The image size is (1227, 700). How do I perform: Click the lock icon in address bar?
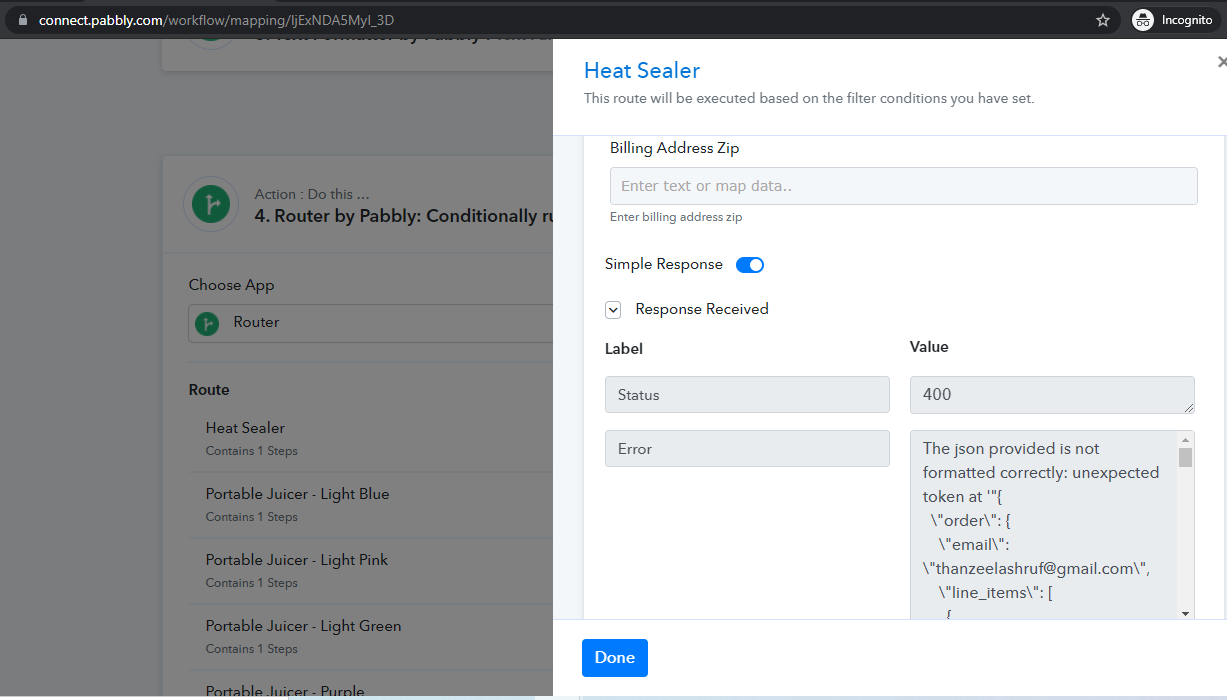click(x=24, y=20)
